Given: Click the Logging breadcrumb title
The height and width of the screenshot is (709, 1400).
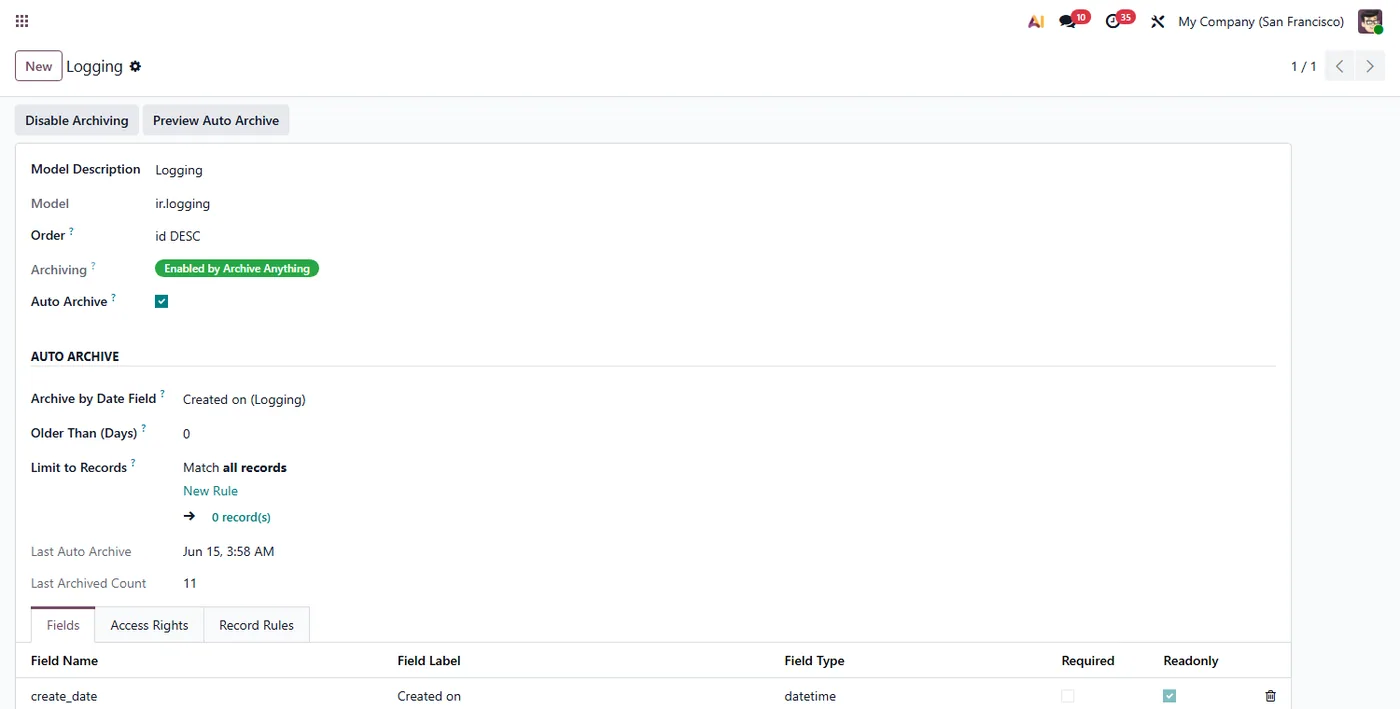Looking at the screenshot, I should point(94,66).
